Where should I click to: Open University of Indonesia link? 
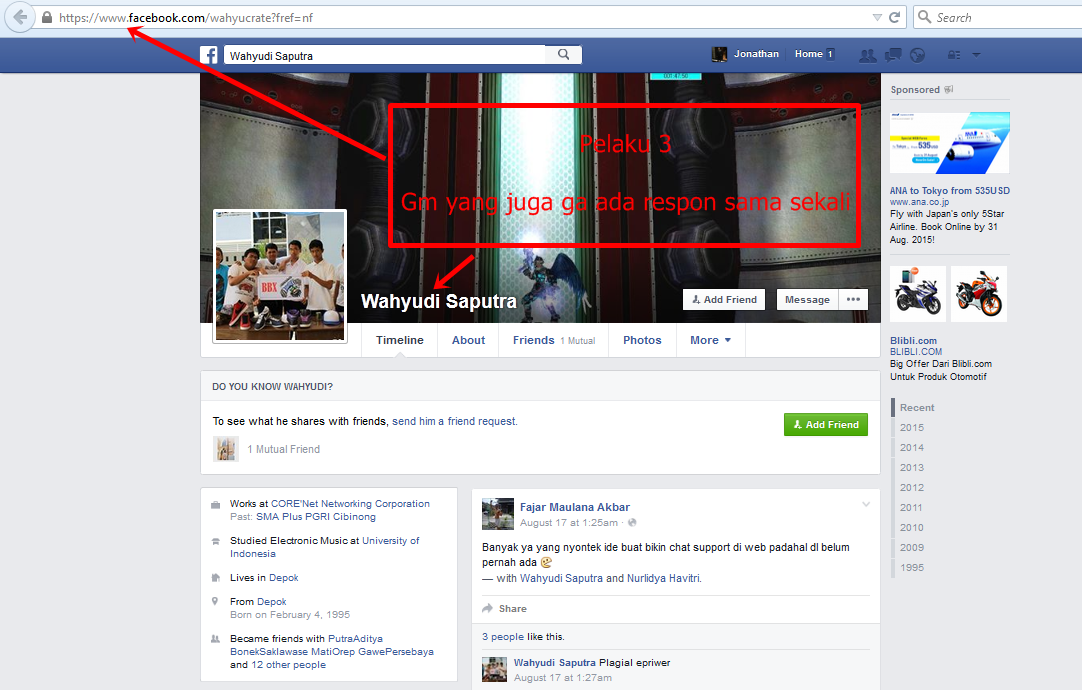[x=324, y=547]
